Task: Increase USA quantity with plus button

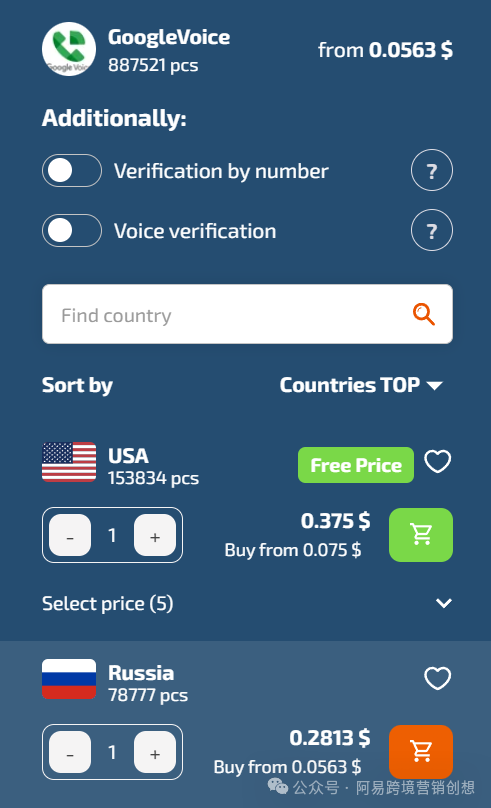Action: point(155,535)
